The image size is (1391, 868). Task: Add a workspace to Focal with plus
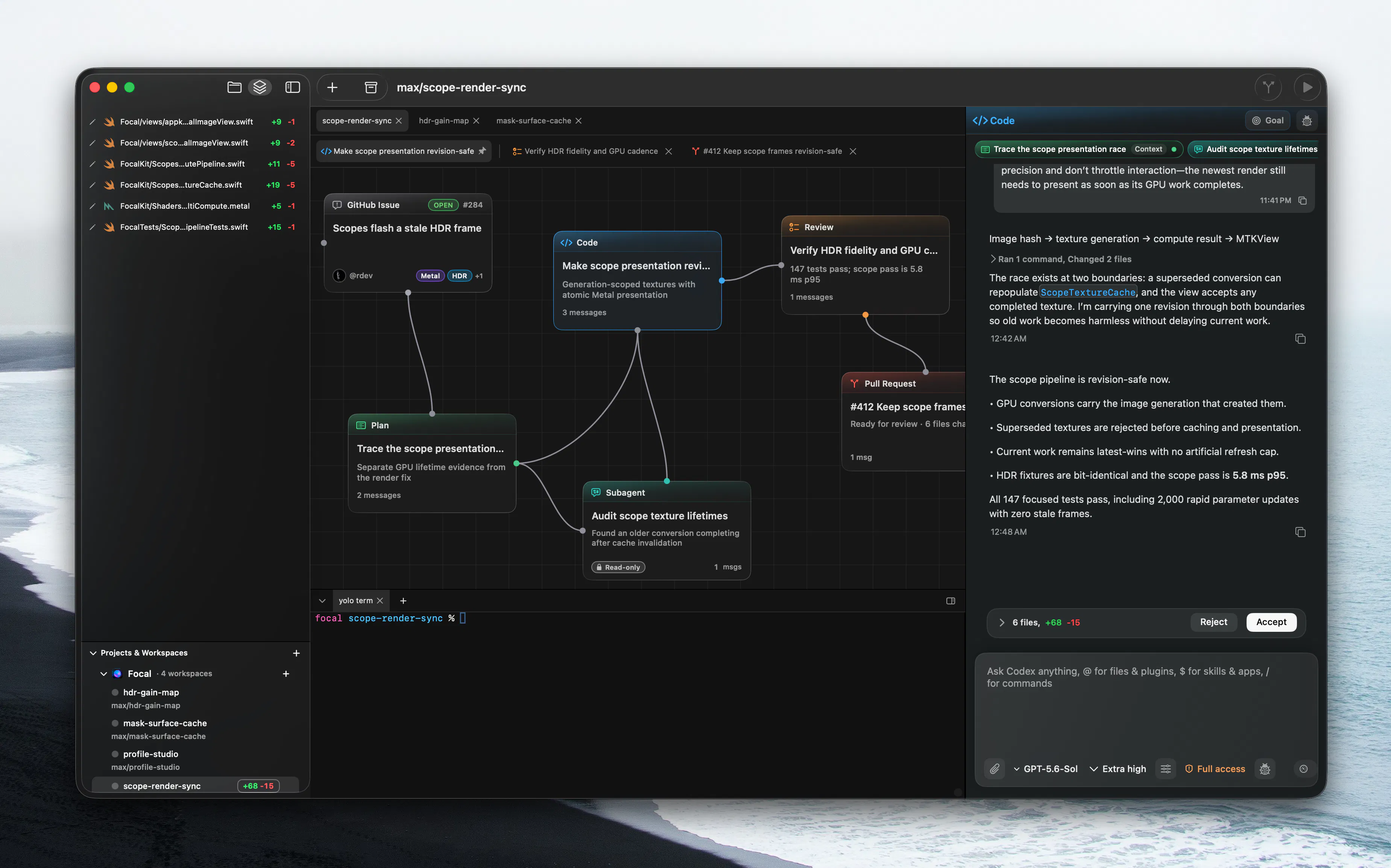[x=286, y=674]
